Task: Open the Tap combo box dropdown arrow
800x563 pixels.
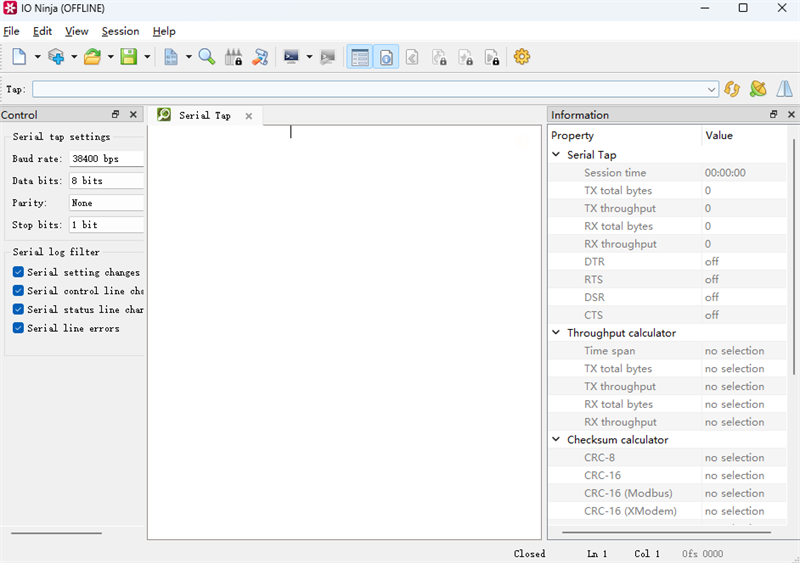Action: tap(711, 89)
